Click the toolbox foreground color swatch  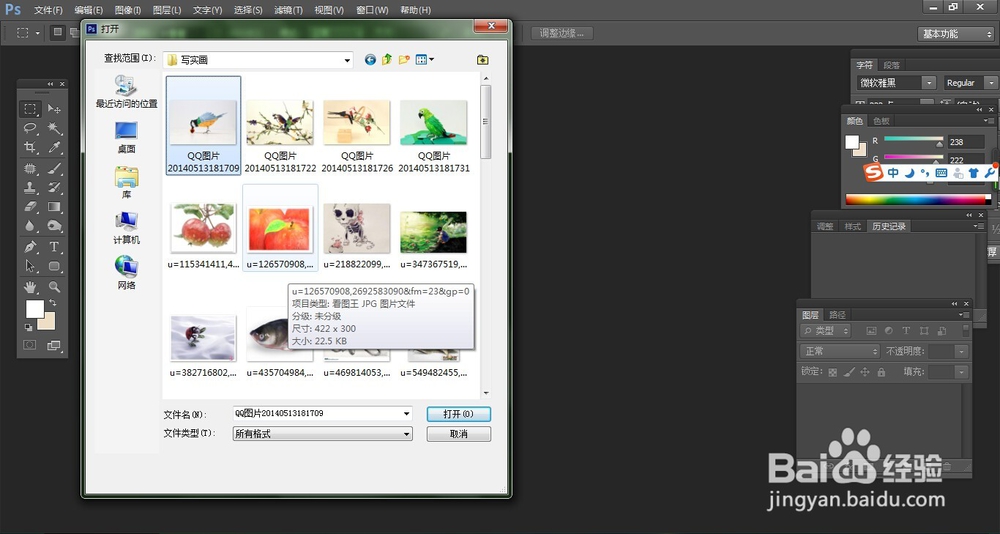34,309
